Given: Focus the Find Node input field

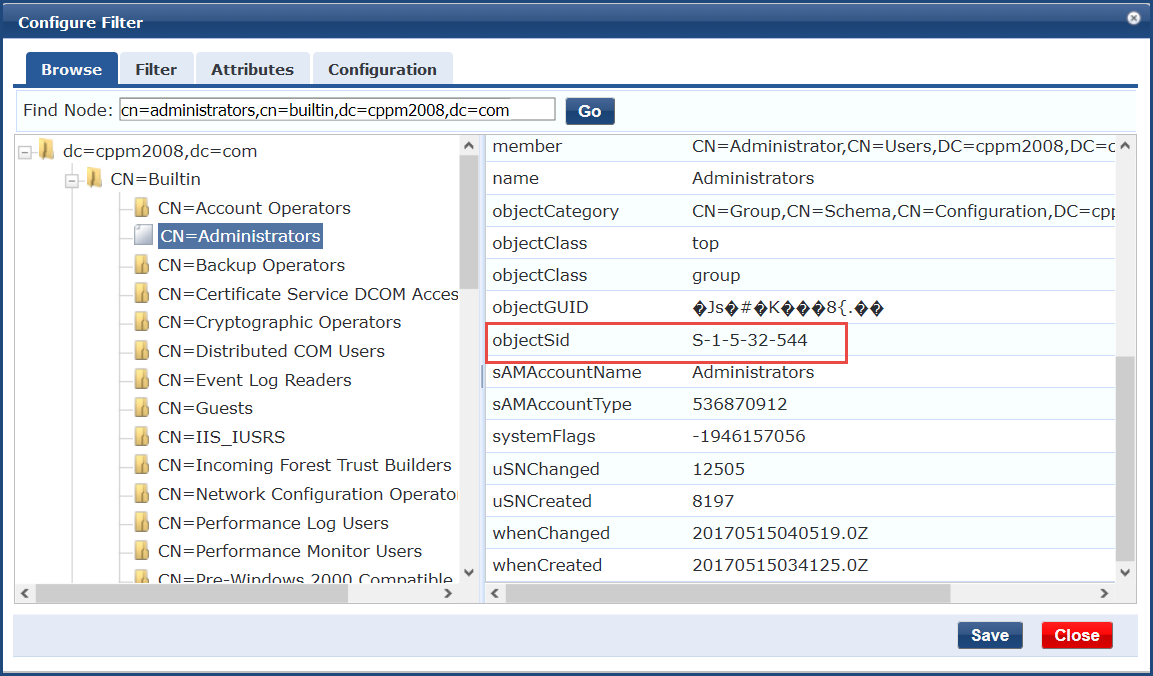Looking at the screenshot, I should (x=338, y=110).
